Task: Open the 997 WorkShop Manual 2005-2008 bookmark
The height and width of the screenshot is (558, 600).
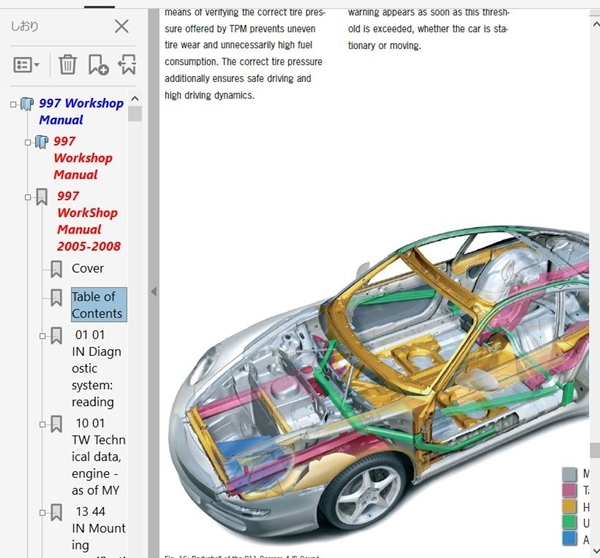Action: coord(88,221)
